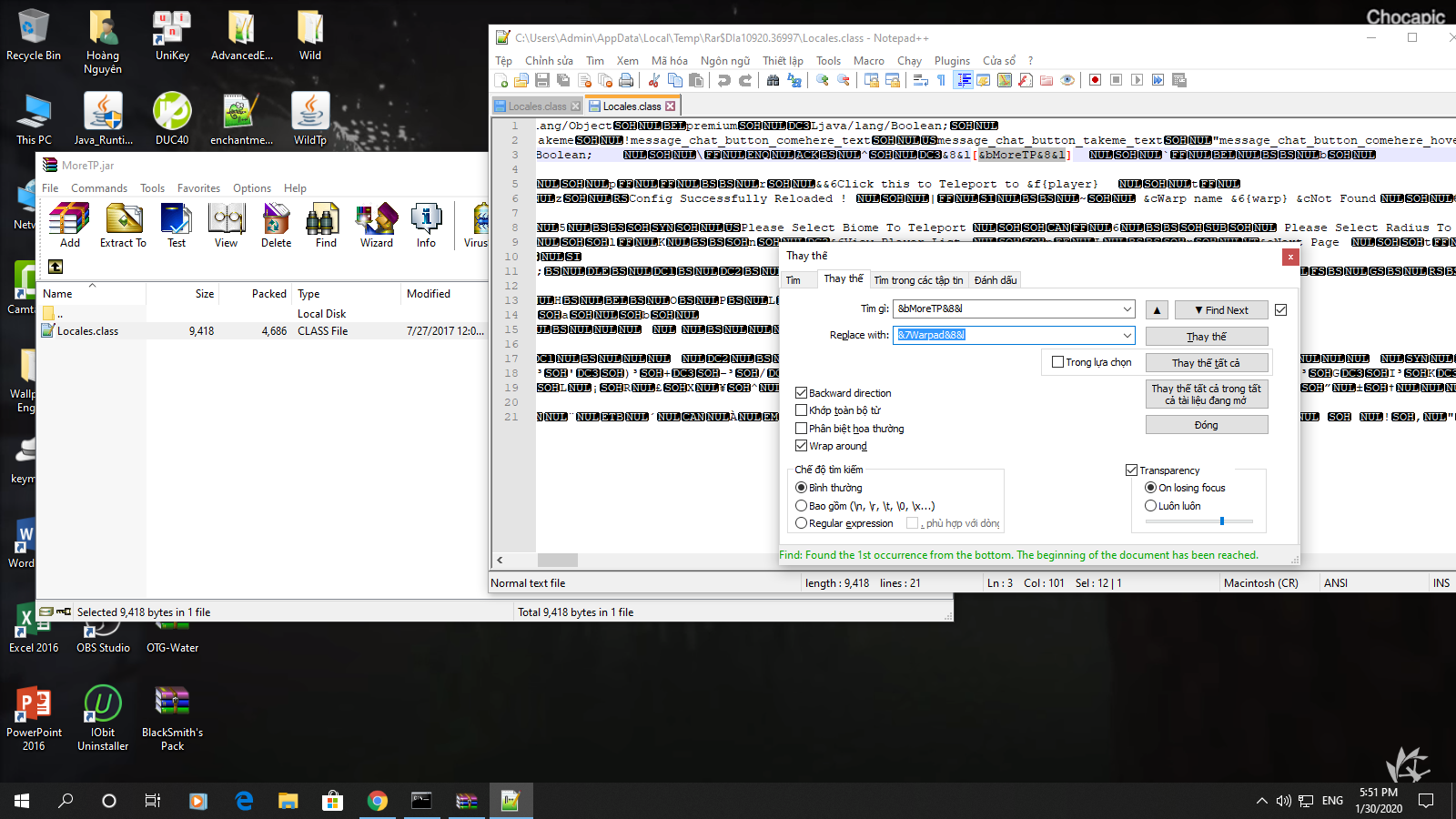Click the Undo arrow in Notepad++ toolbar

[x=724, y=80]
